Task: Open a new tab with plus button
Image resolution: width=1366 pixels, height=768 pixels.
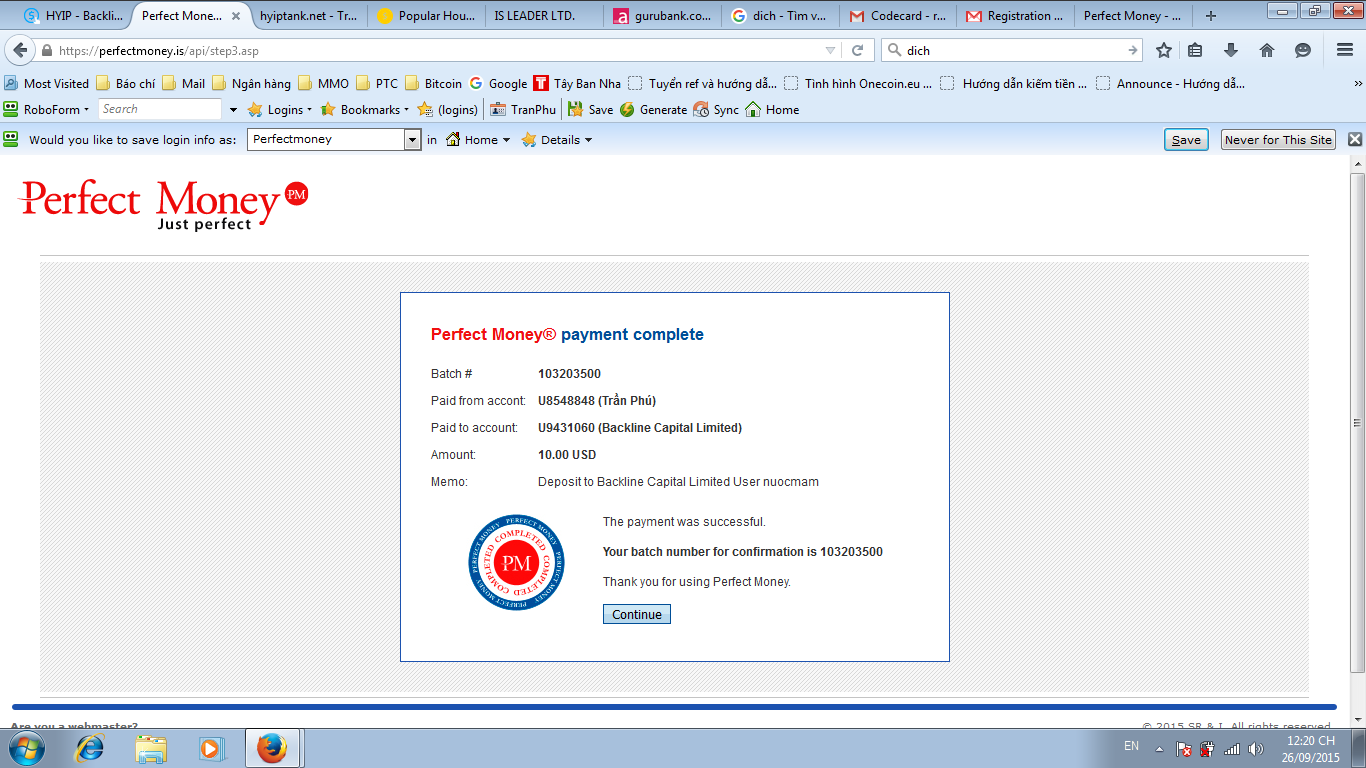Action: tap(1211, 16)
